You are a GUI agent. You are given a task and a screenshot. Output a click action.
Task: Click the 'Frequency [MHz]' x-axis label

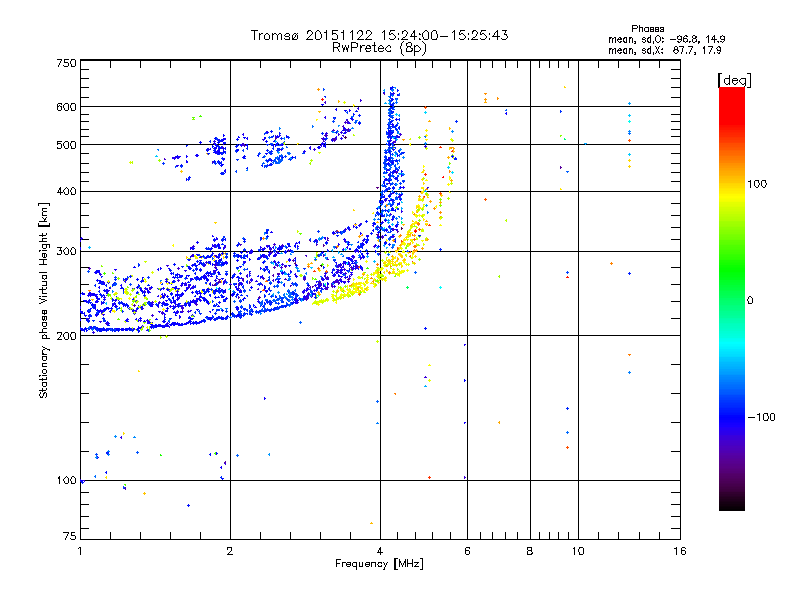tap(379, 564)
